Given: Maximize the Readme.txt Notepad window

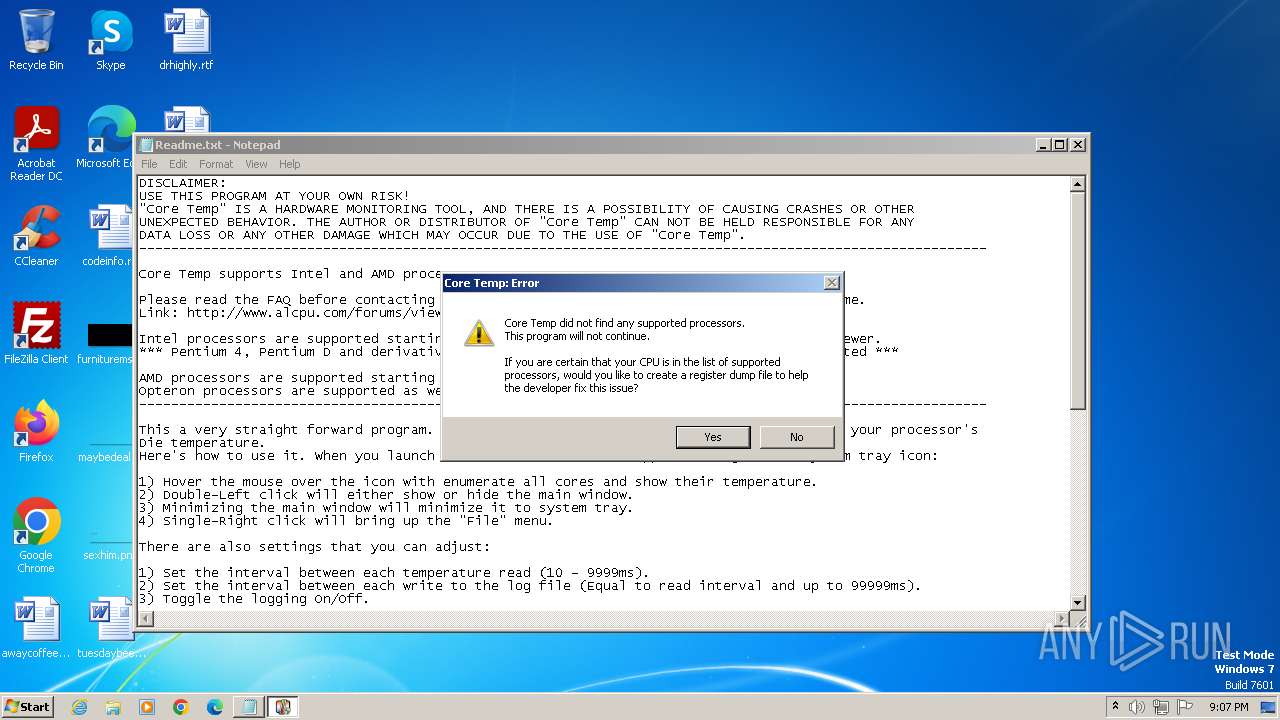Looking at the screenshot, I should point(1060,144).
